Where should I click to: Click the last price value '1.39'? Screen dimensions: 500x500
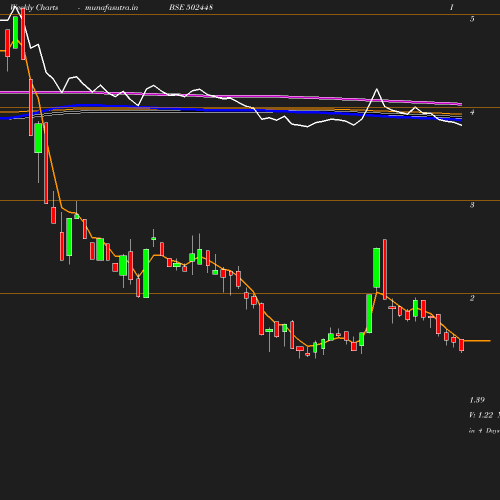tap(477, 400)
